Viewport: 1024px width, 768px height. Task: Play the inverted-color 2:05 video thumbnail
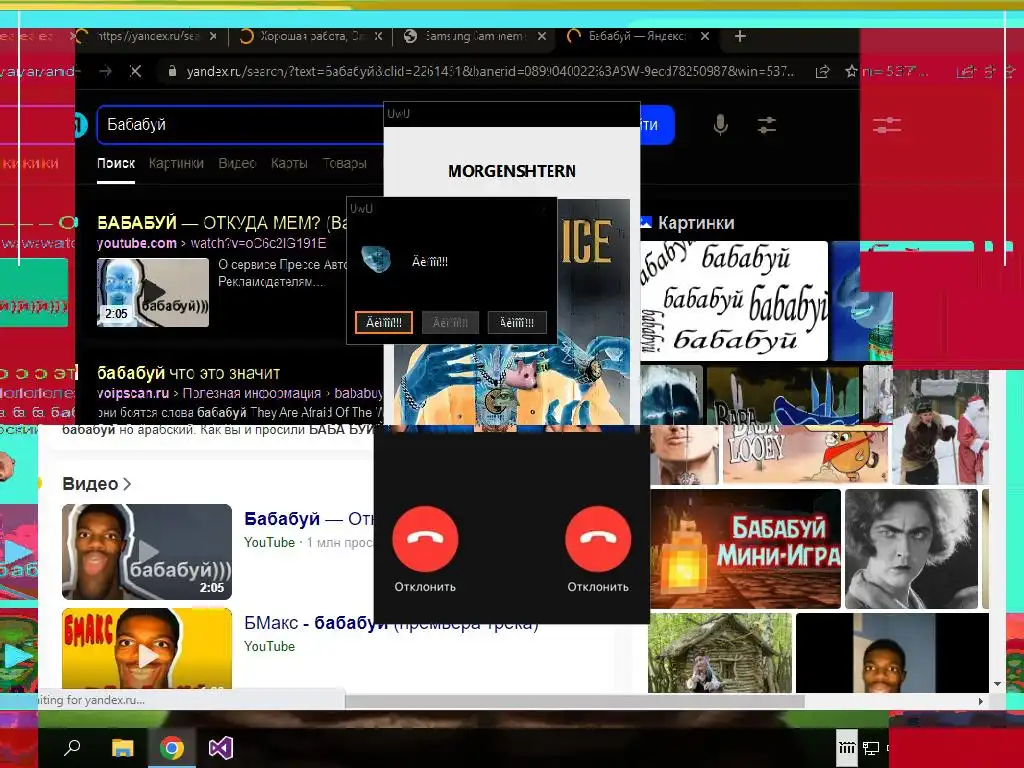(153, 292)
